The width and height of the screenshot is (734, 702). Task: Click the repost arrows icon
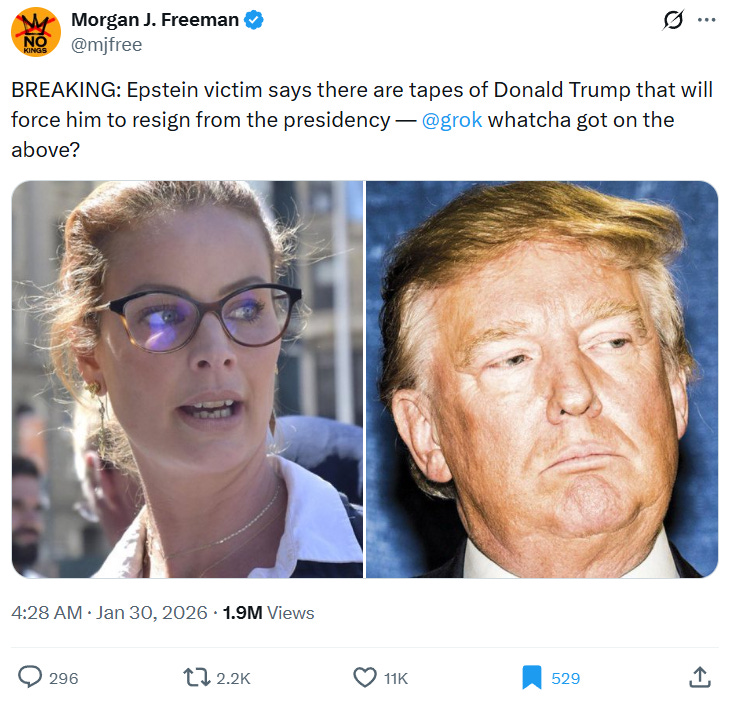[197, 678]
